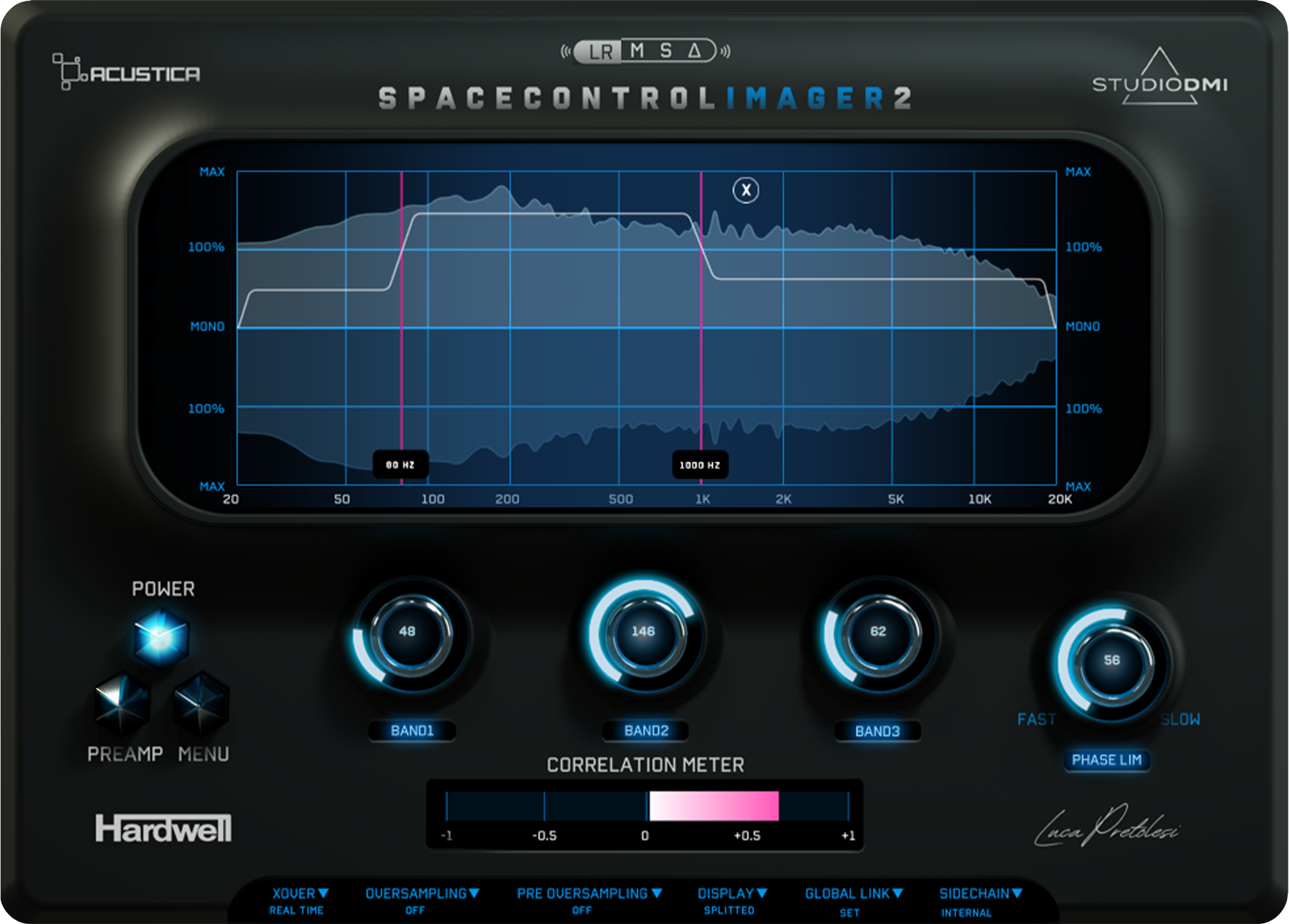The width and height of the screenshot is (1289, 924).
Task: Toggle the BAND2 button
Action: point(646,730)
